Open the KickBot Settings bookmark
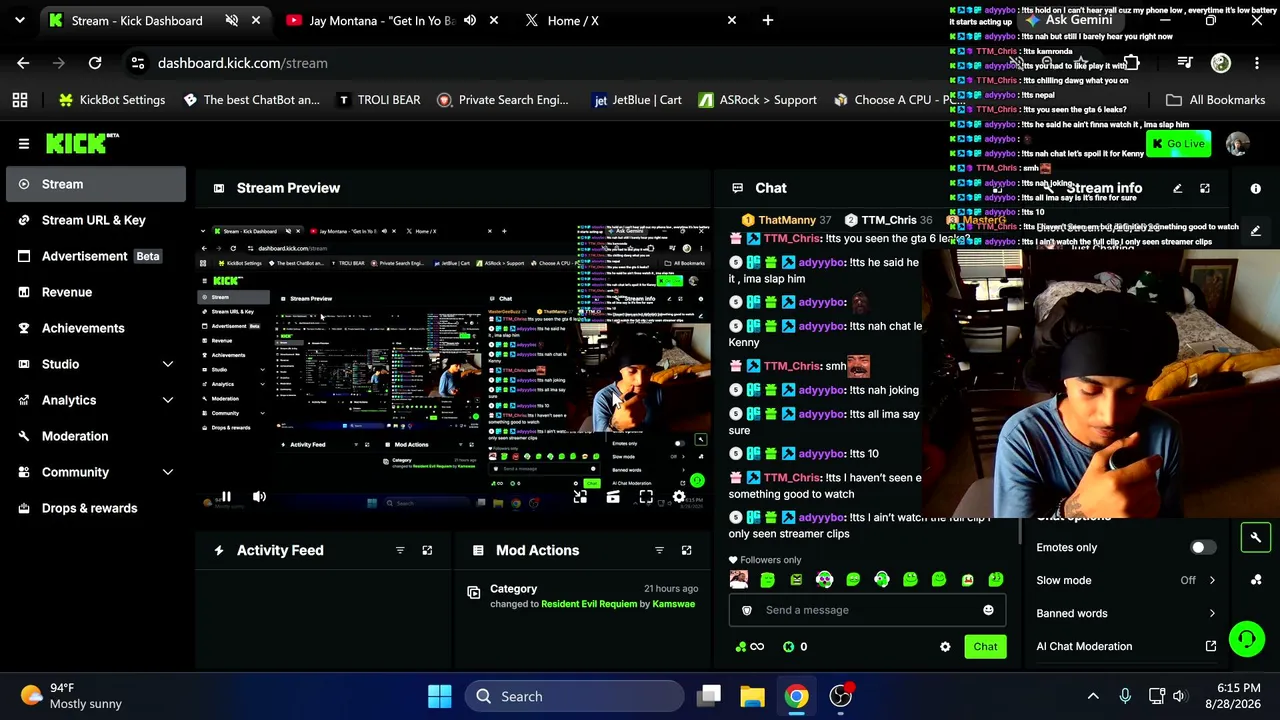 click(112, 100)
